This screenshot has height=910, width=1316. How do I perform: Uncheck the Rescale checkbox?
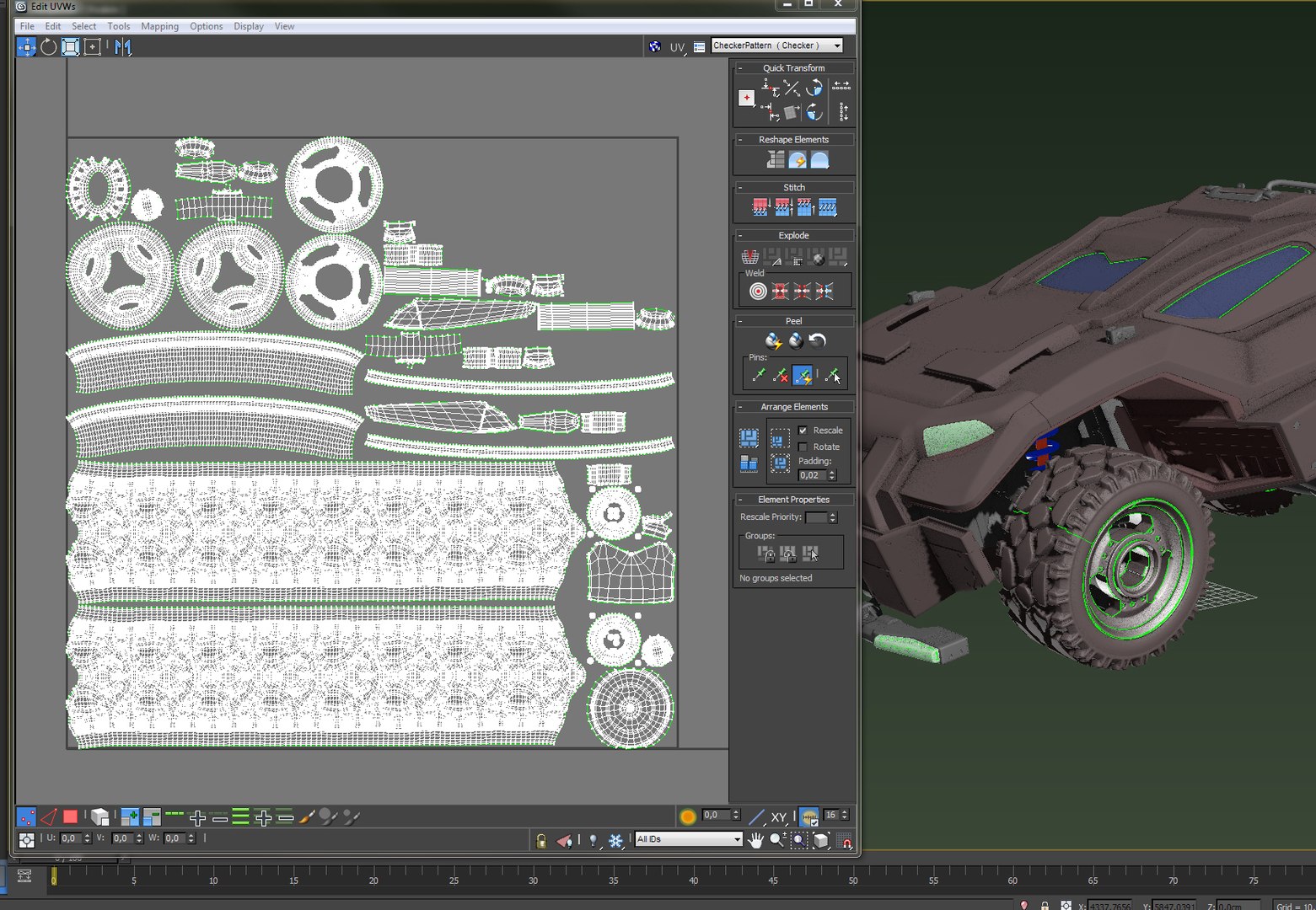803,431
